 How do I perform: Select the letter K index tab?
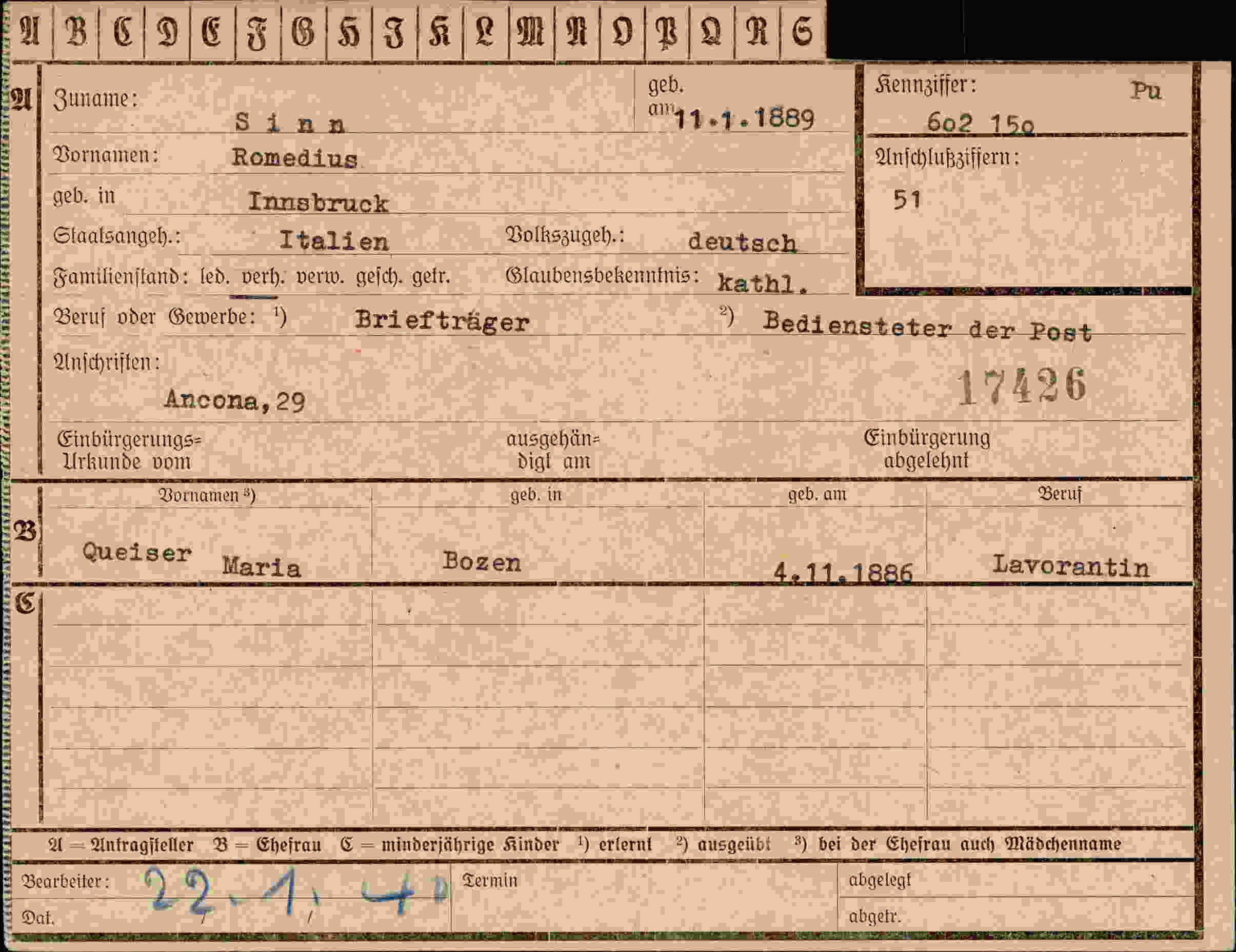pos(440,31)
